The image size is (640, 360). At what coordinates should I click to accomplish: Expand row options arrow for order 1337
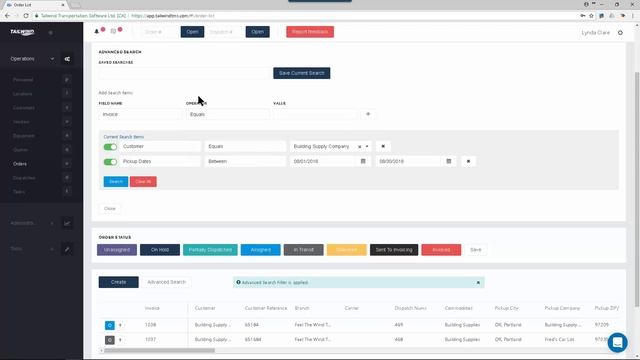(x=120, y=340)
